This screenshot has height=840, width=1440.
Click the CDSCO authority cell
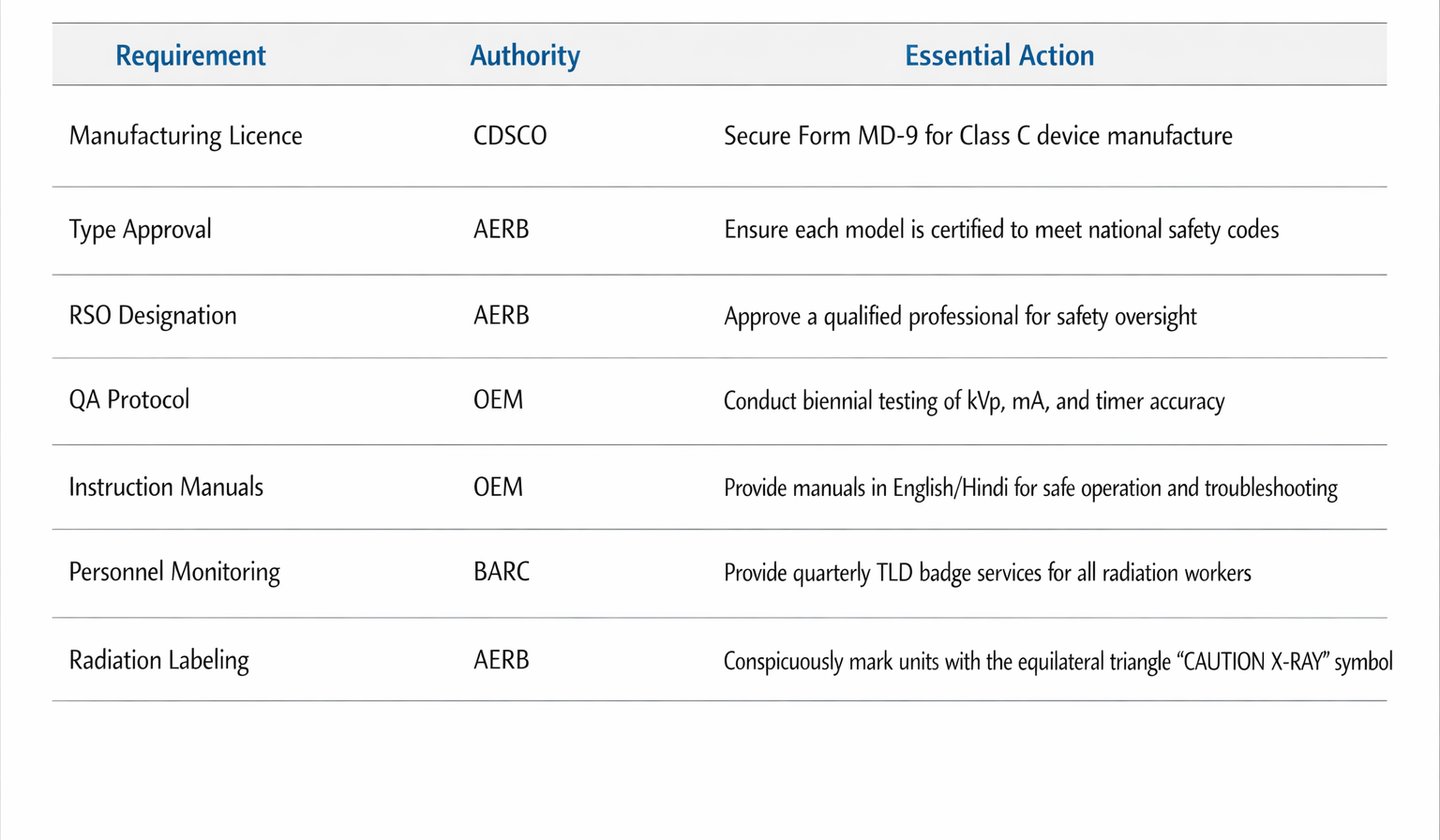(x=510, y=135)
